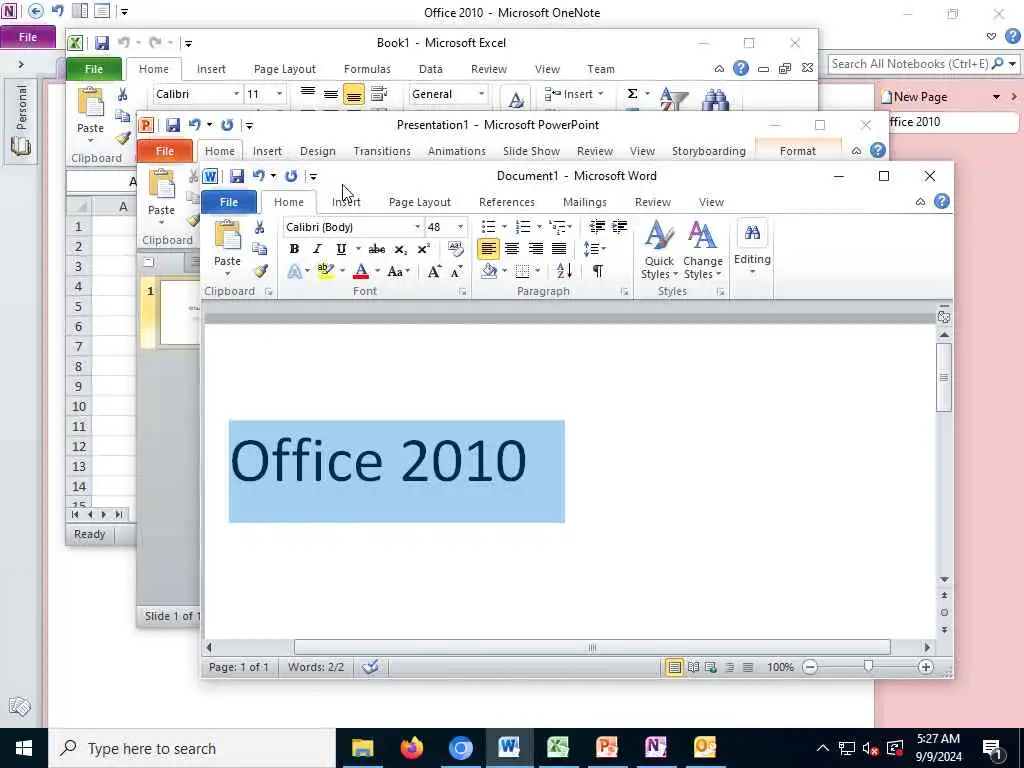1024x768 pixels.
Task: Toggle Center alignment in Word
Action: (x=512, y=249)
